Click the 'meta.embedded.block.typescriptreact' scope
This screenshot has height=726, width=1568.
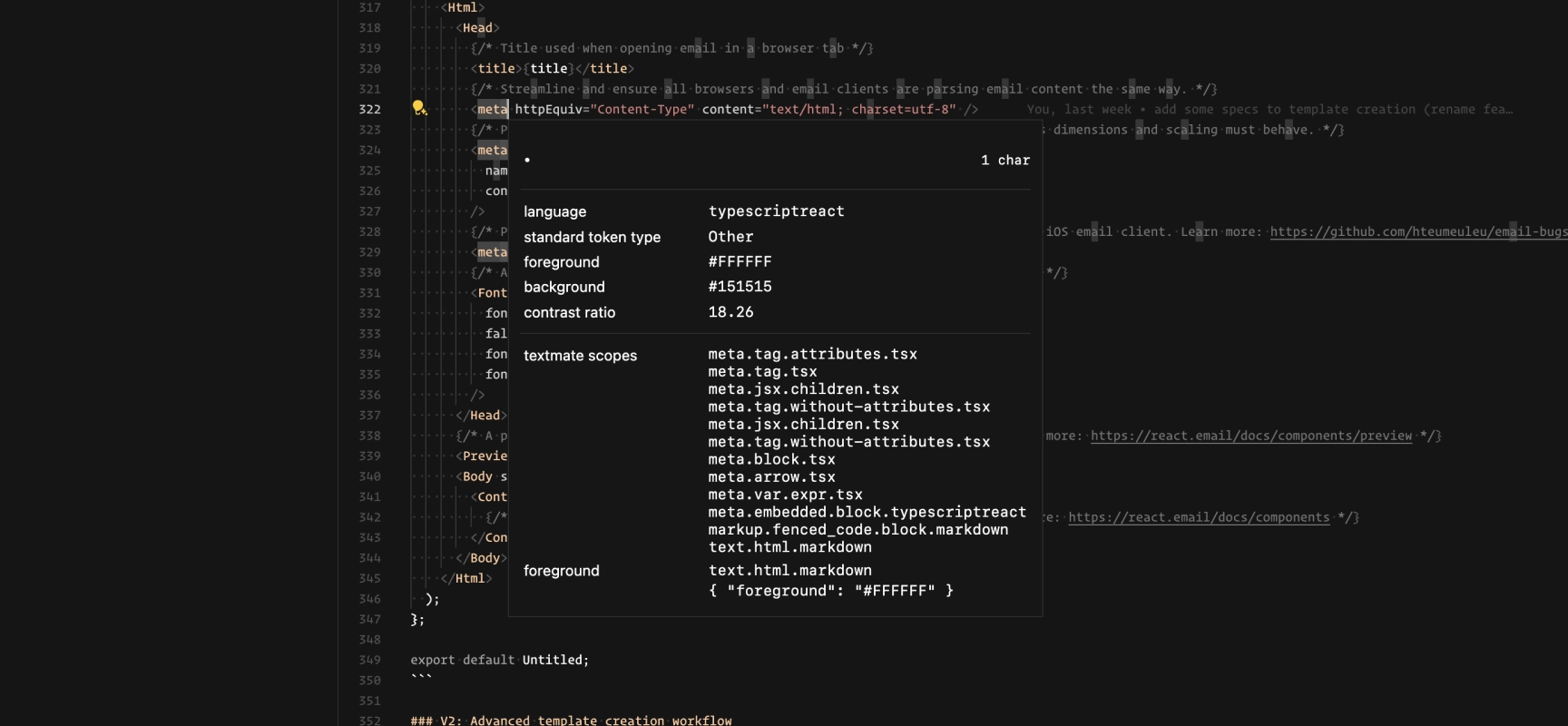867,512
